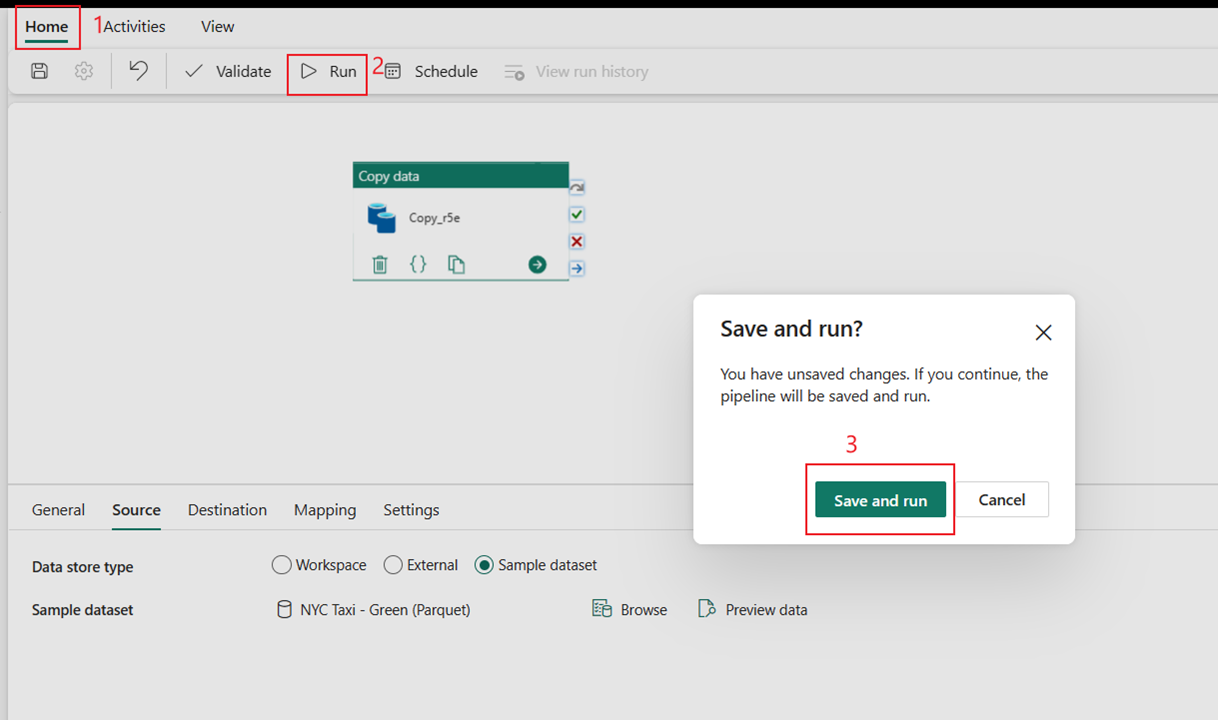The height and width of the screenshot is (720, 1218).
Task: Open the Schedule option
Action: pyautogui.click(x=431, y=71)
